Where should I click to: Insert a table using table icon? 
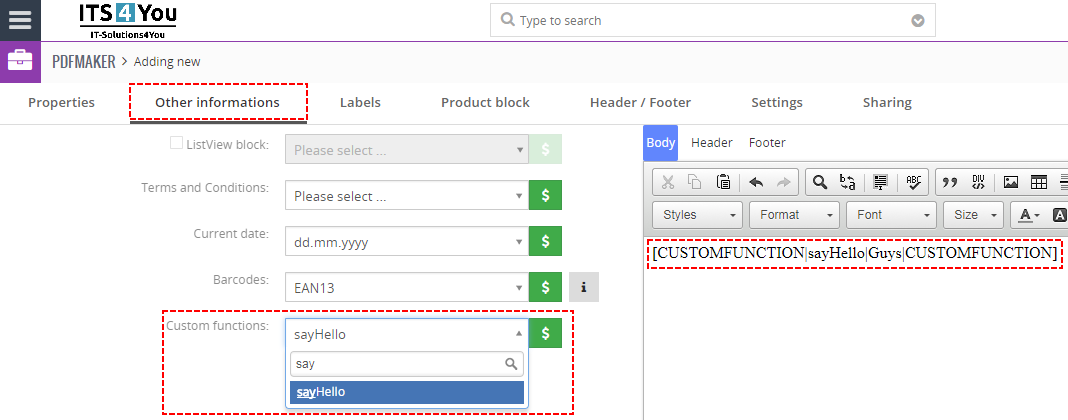point(1039,182)
